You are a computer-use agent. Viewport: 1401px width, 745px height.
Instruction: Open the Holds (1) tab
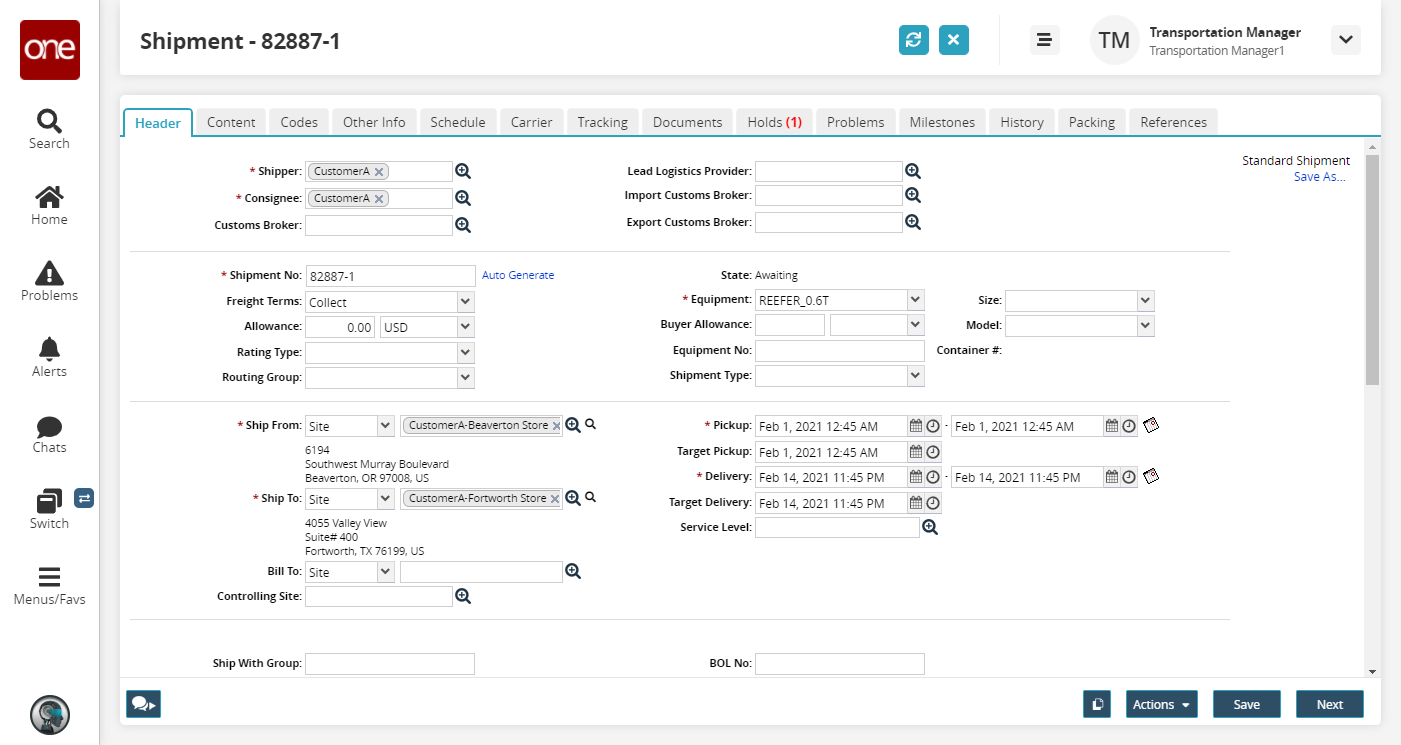pyautogui.click(x=774, y=122)
